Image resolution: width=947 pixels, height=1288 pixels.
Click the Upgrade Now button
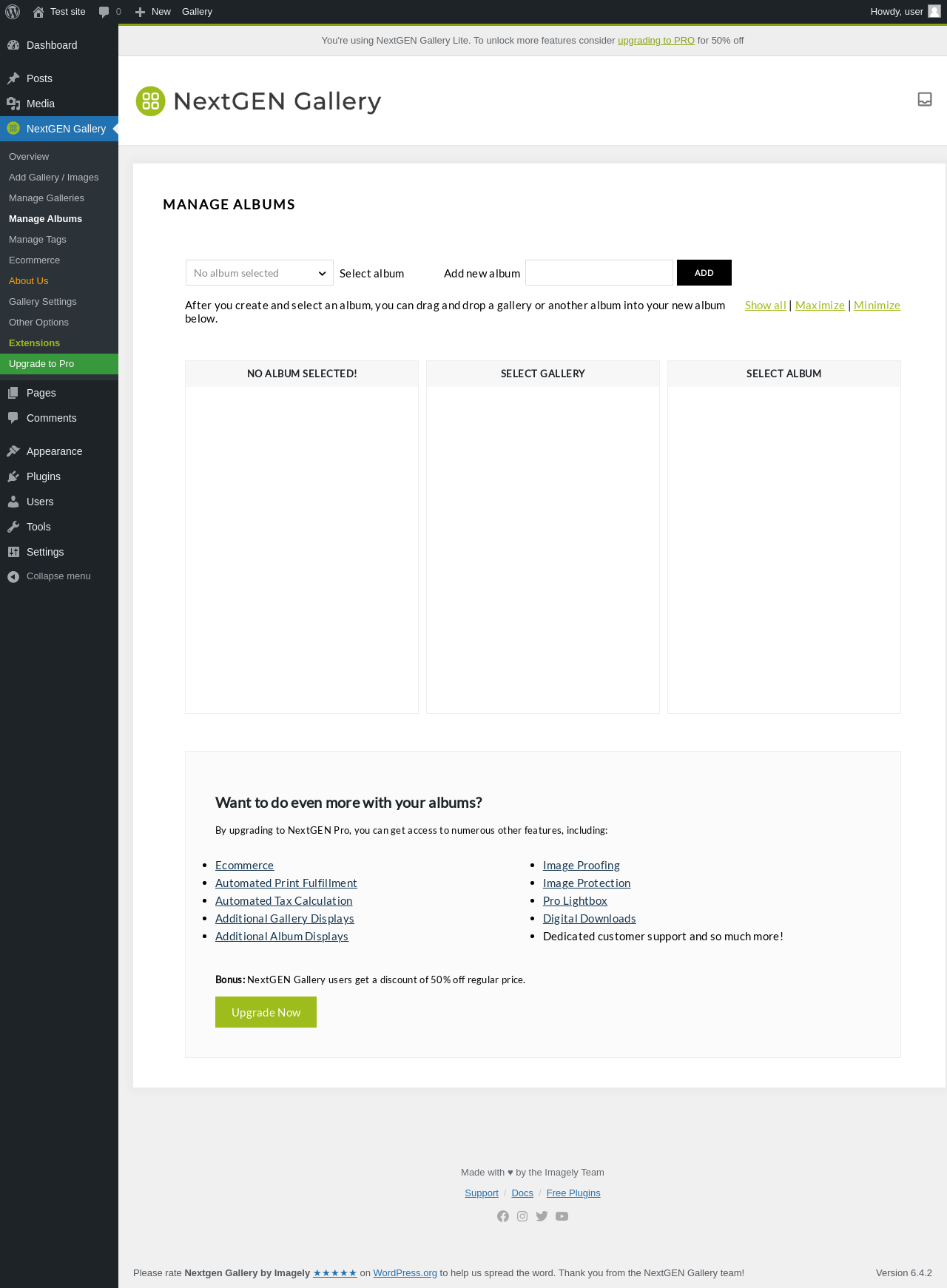(x=266, y=1012)
